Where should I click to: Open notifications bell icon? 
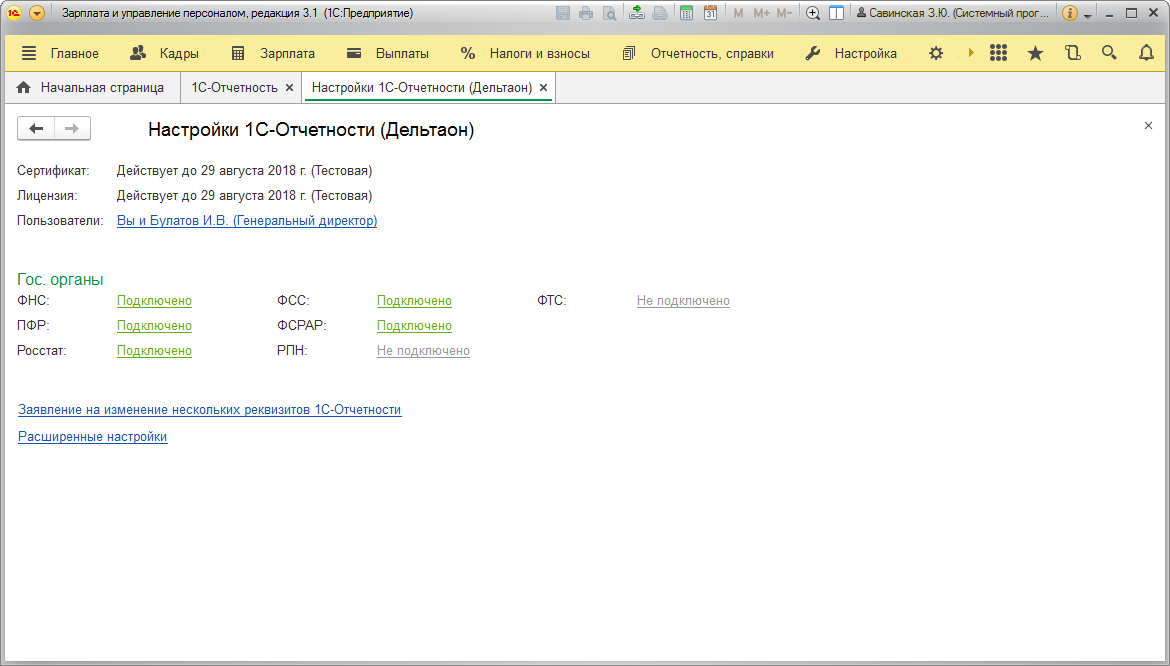point(1146,53)
